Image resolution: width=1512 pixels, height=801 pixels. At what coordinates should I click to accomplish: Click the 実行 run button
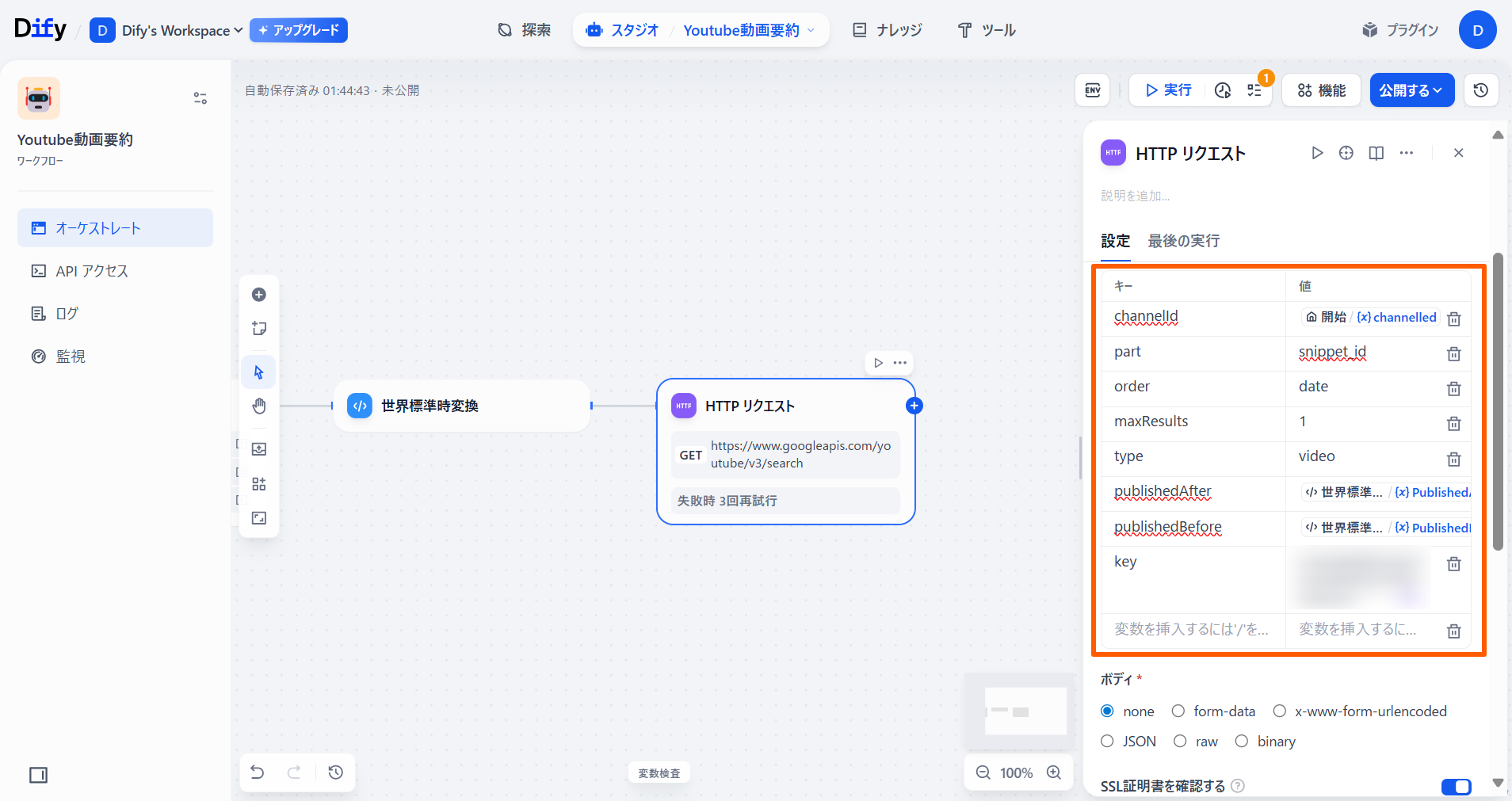[1168, 90]
